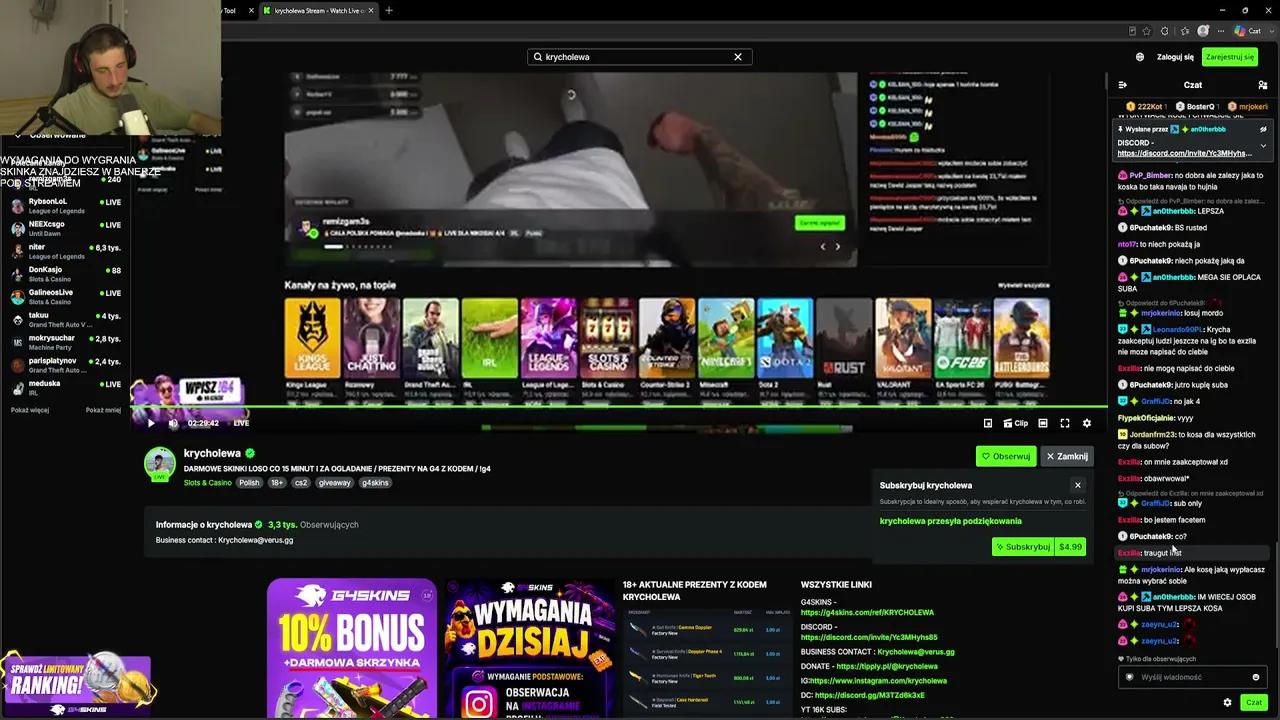Select the giveaway tag

click(x=334, y=483)
